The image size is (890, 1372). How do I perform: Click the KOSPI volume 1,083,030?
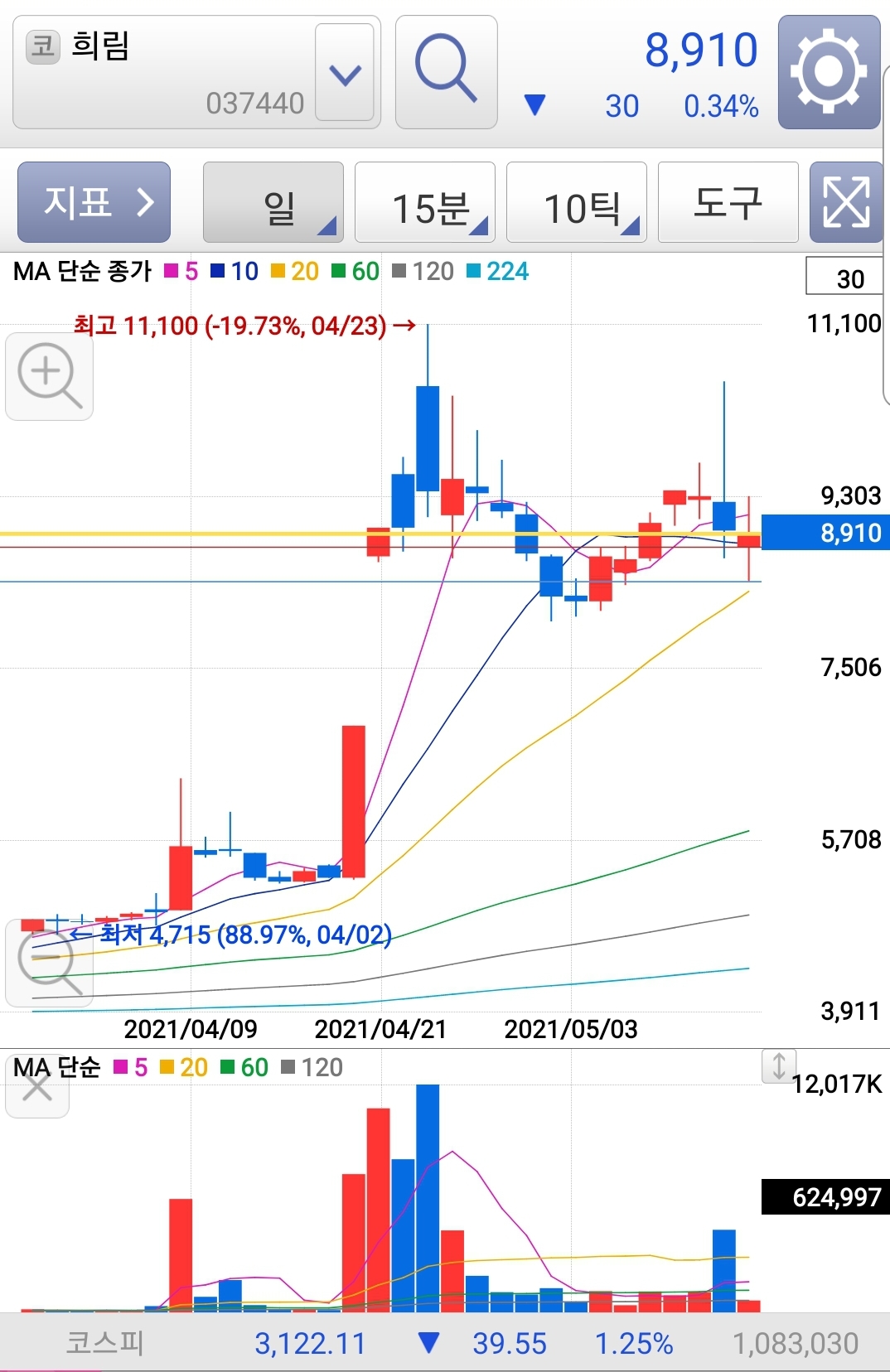click(796, 1343)
